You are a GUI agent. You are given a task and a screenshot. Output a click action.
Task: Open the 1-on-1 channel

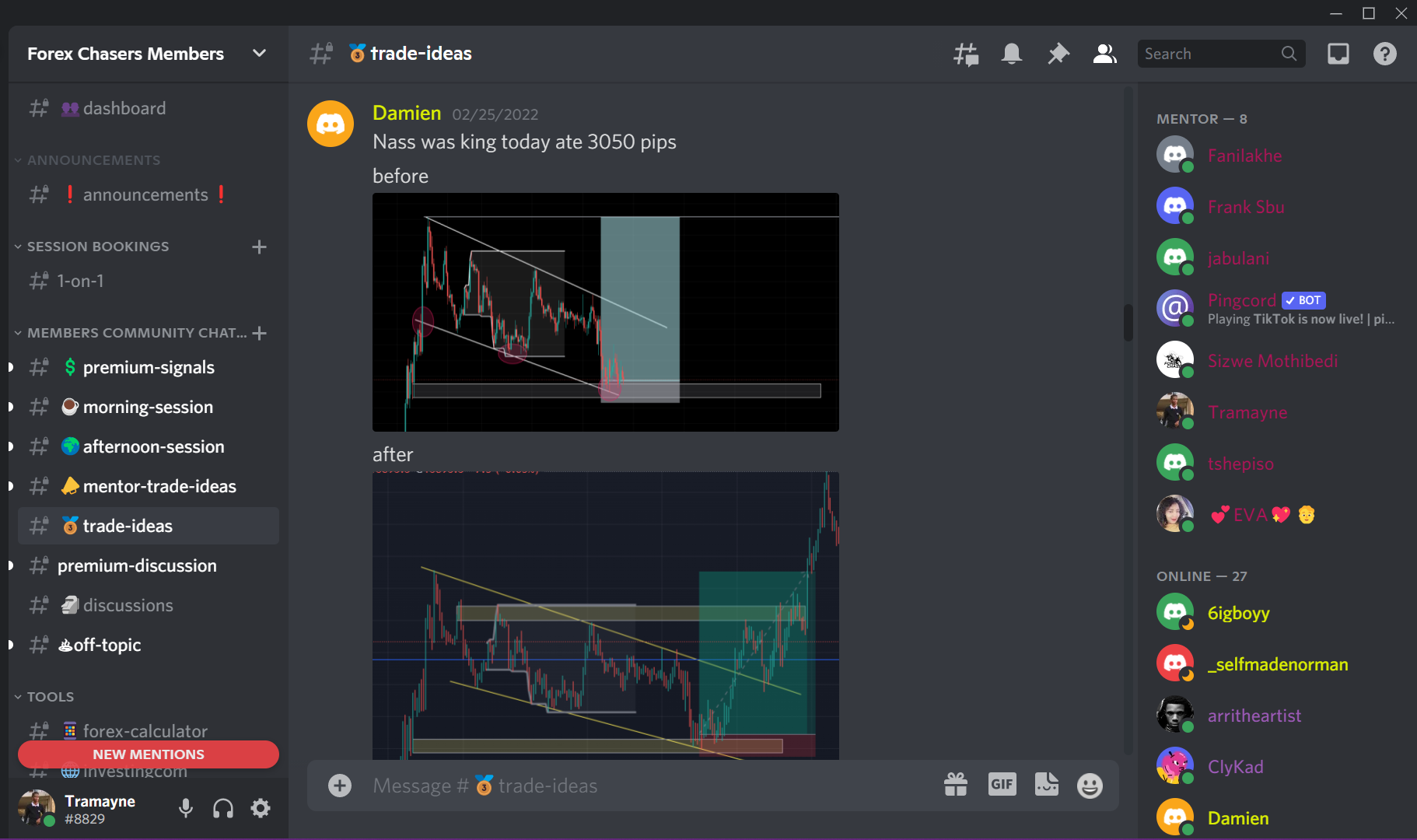pos(148,281)
